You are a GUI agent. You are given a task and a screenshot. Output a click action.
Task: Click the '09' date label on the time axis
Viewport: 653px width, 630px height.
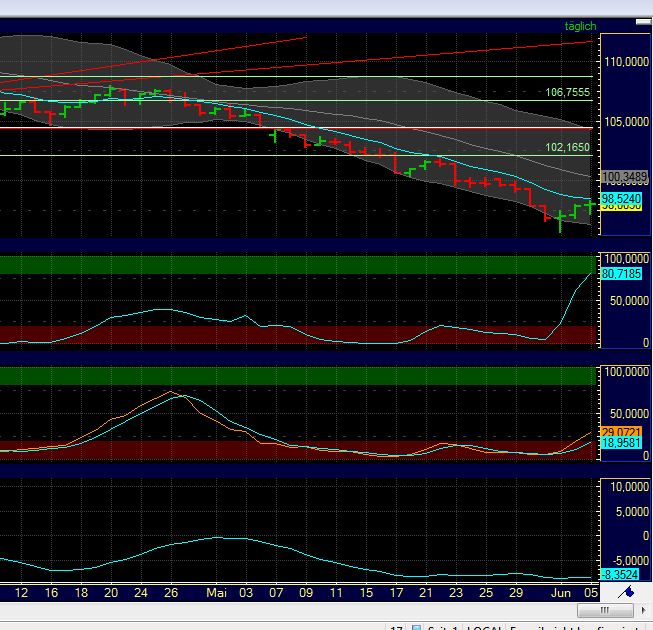(x=306, y=592)
